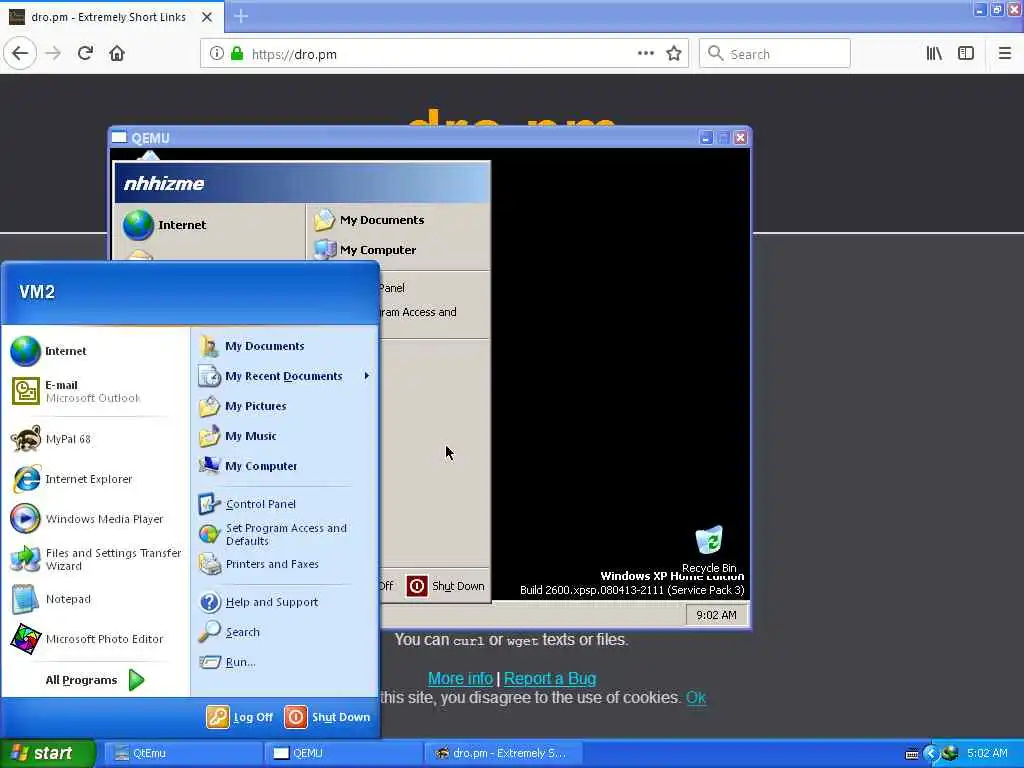
Task: Open Microsoft Photo Editor
Action: coord(87,639)
